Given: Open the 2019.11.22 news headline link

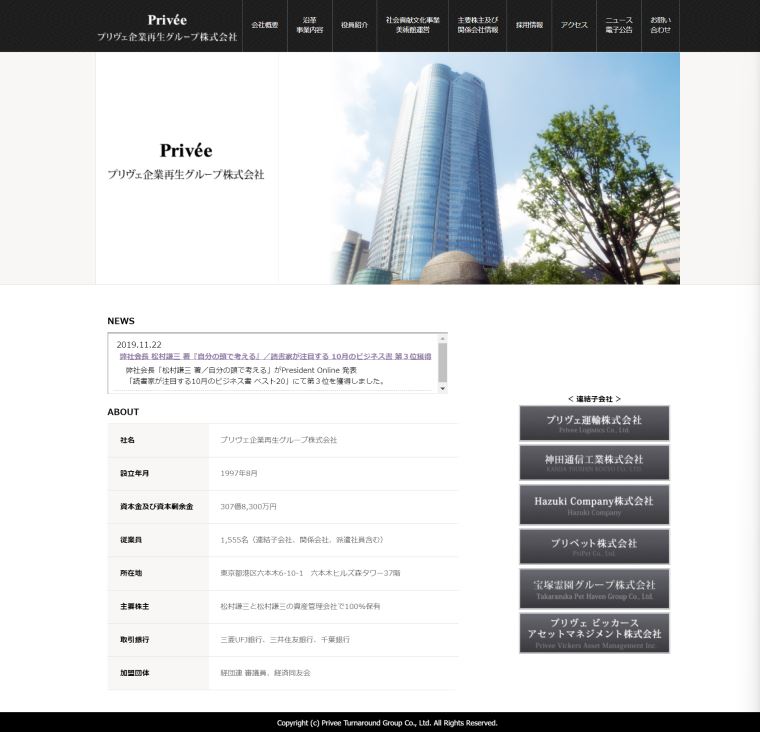Looking at the screenshot, I should [x=275, y=356].
